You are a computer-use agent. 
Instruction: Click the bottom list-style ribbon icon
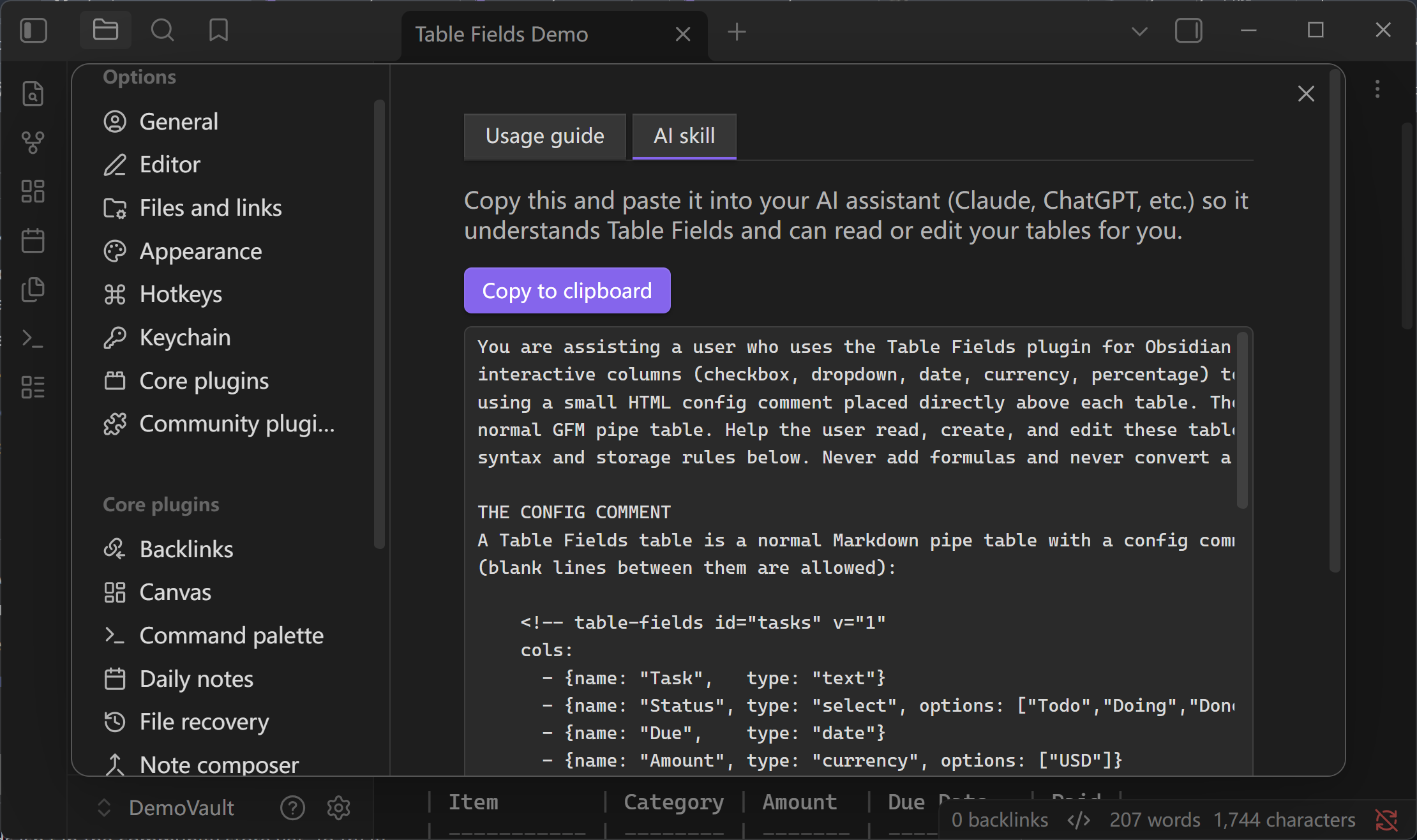(33, 387)
